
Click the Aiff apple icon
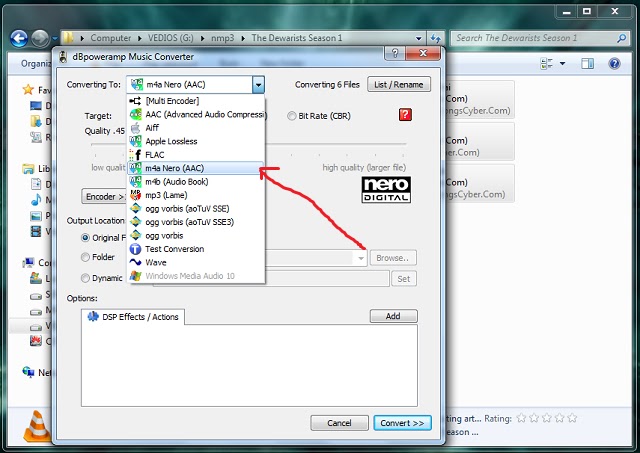tap(135, 128)
